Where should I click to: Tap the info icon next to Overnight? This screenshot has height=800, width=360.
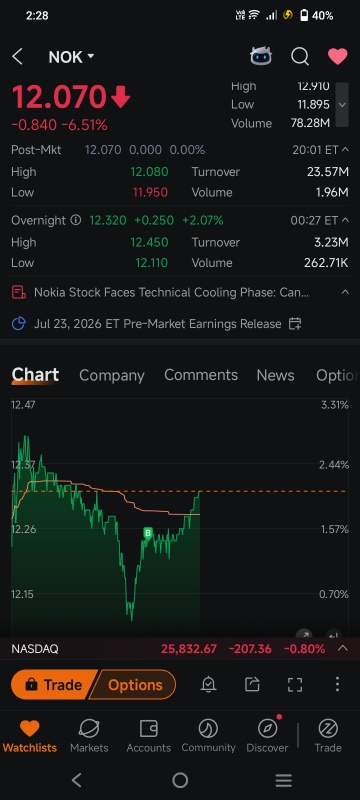pyautogui.click(x=75, y=220)
